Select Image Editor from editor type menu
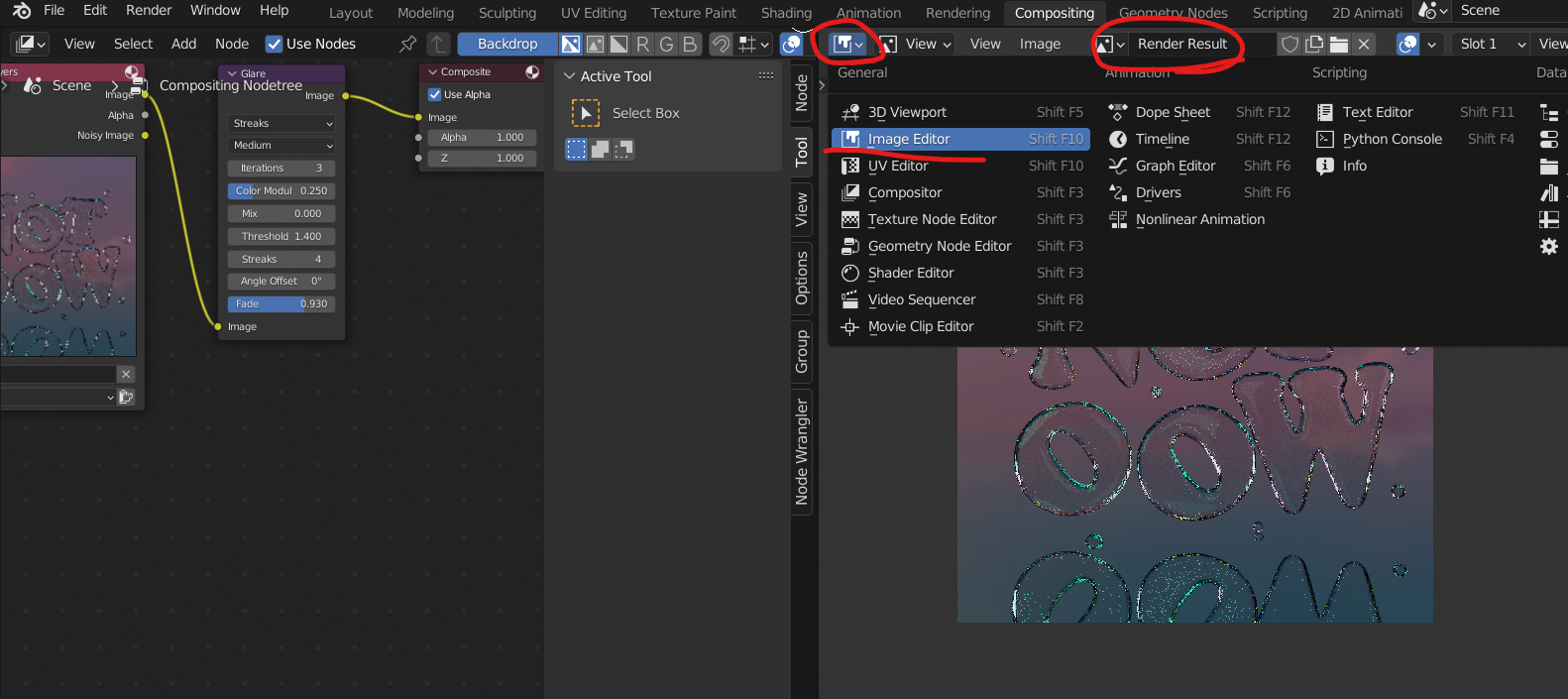This screenshot has height=699, width=1568. coord(960,139)
